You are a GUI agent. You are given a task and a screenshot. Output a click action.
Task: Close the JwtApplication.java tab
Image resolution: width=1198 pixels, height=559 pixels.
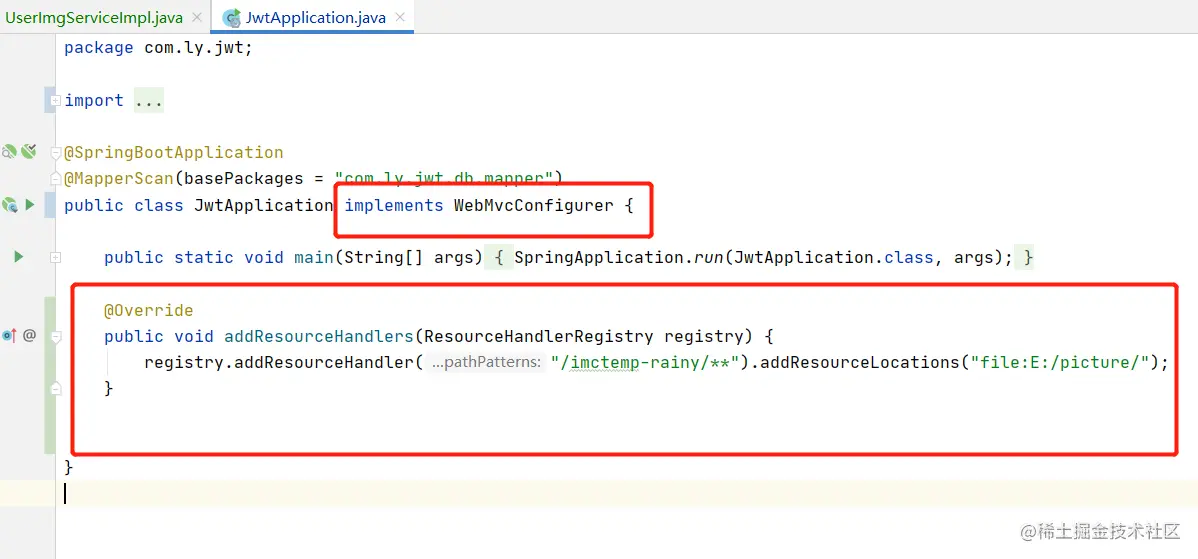pyautogui.click(x=401, y=17)
